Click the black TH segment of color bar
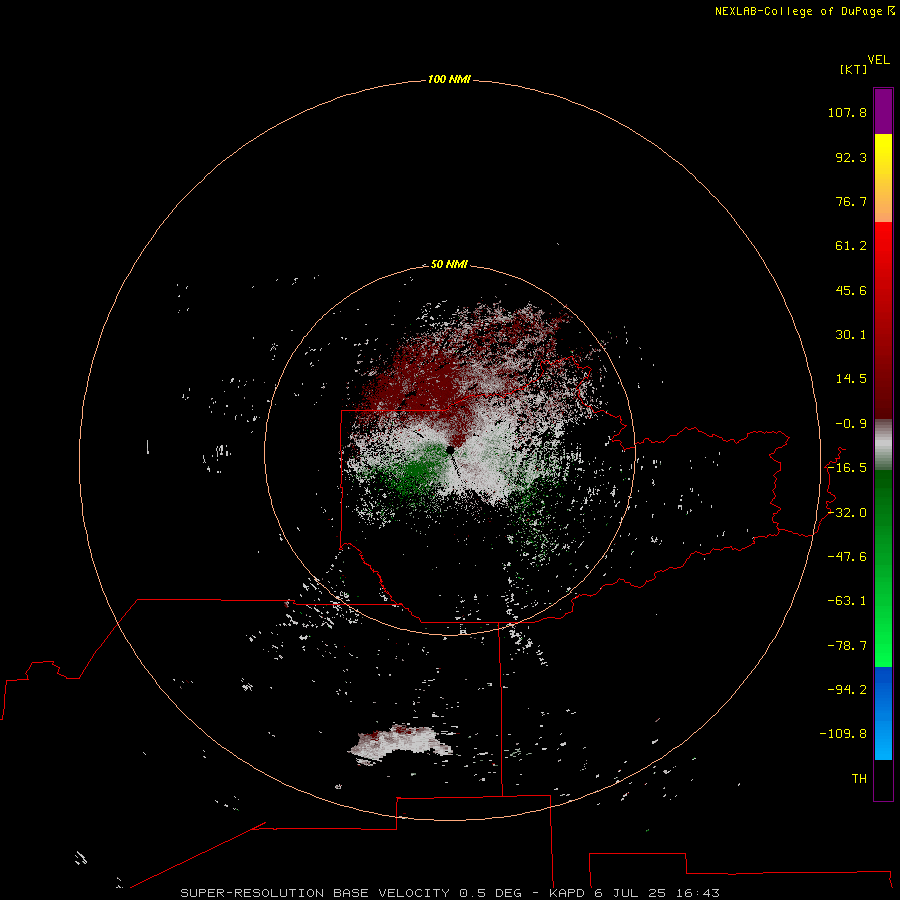900x900 pixels. click(883, 779)
